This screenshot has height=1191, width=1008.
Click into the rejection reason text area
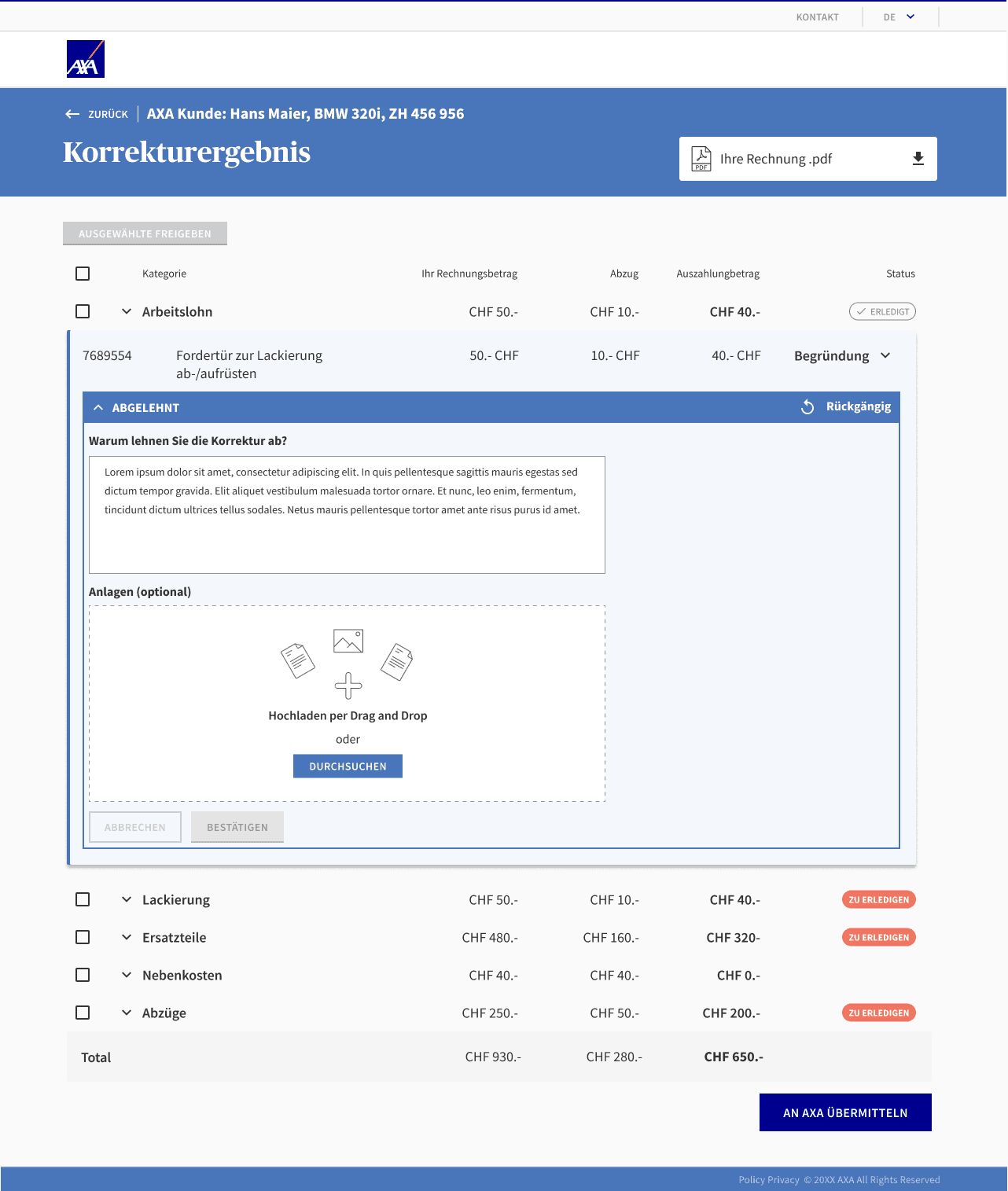347,515
